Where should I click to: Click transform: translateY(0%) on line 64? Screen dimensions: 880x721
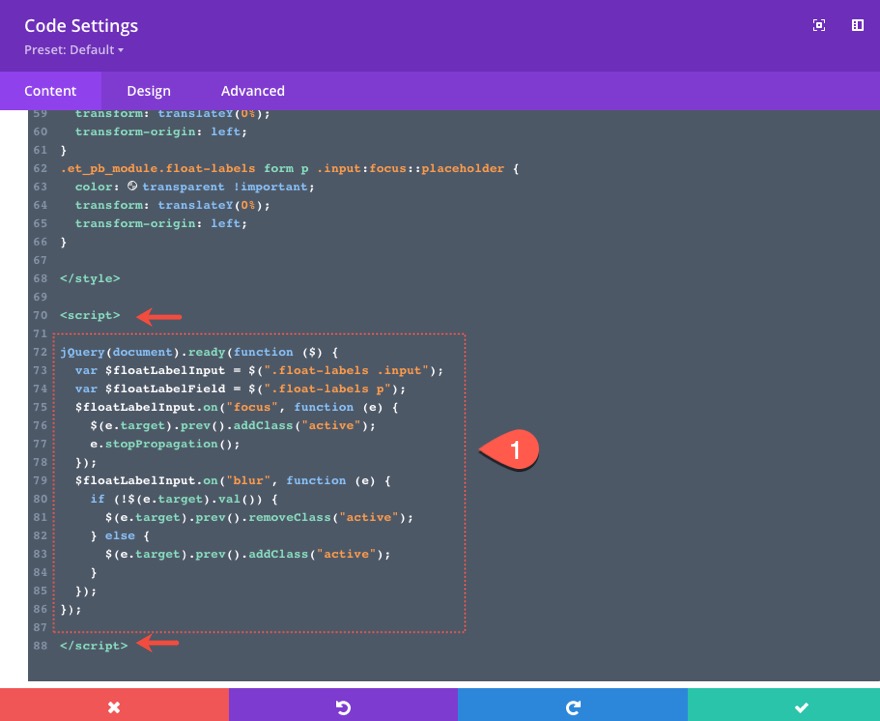[x=172, y=205]
